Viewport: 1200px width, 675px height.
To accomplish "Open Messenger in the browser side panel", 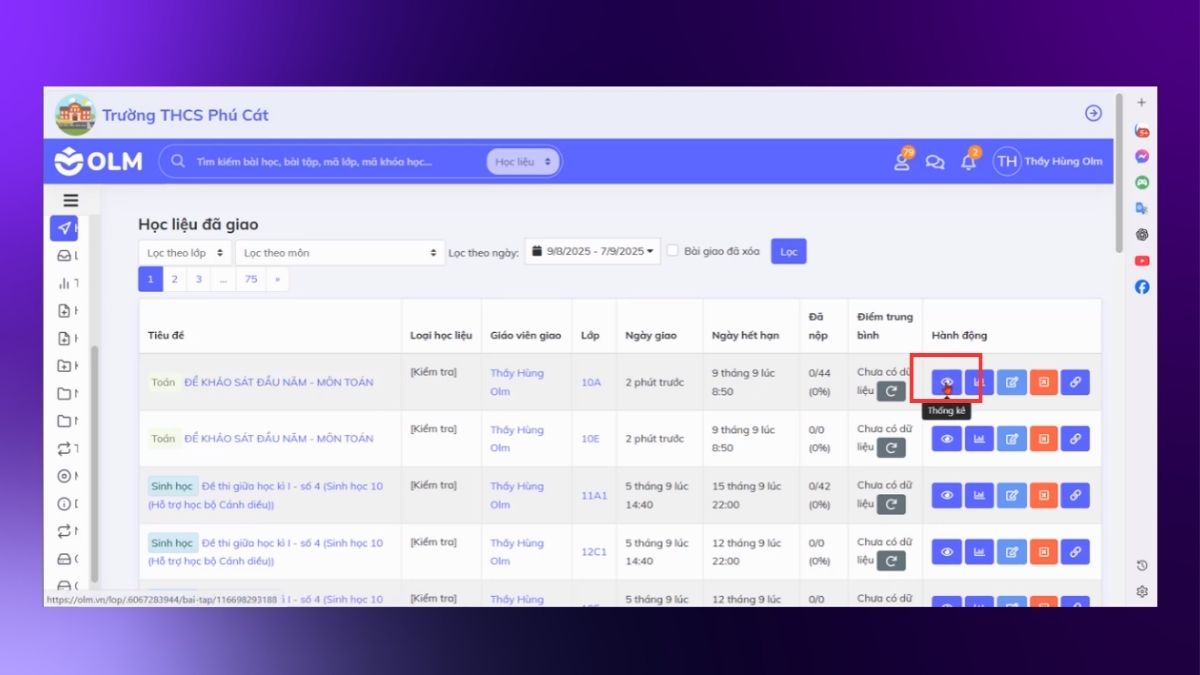I will pos(1142,157).
